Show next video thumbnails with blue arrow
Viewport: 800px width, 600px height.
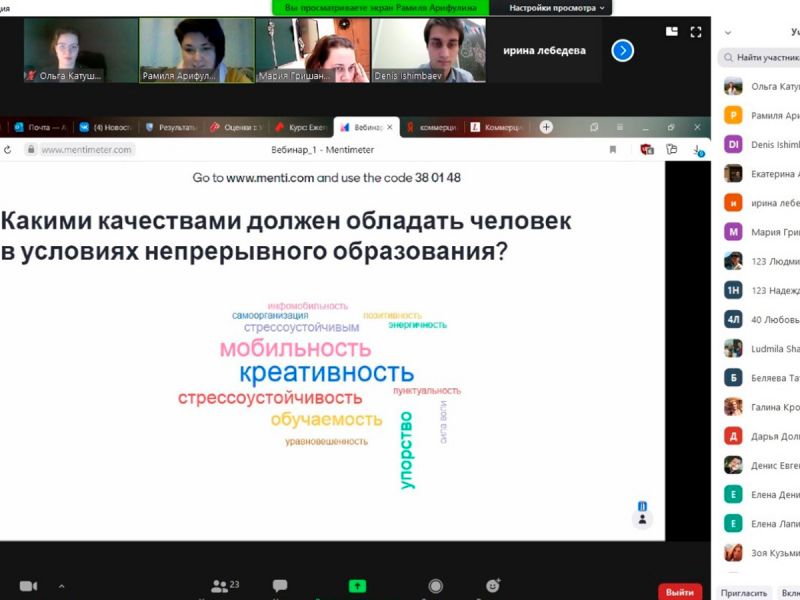point(623,50)
